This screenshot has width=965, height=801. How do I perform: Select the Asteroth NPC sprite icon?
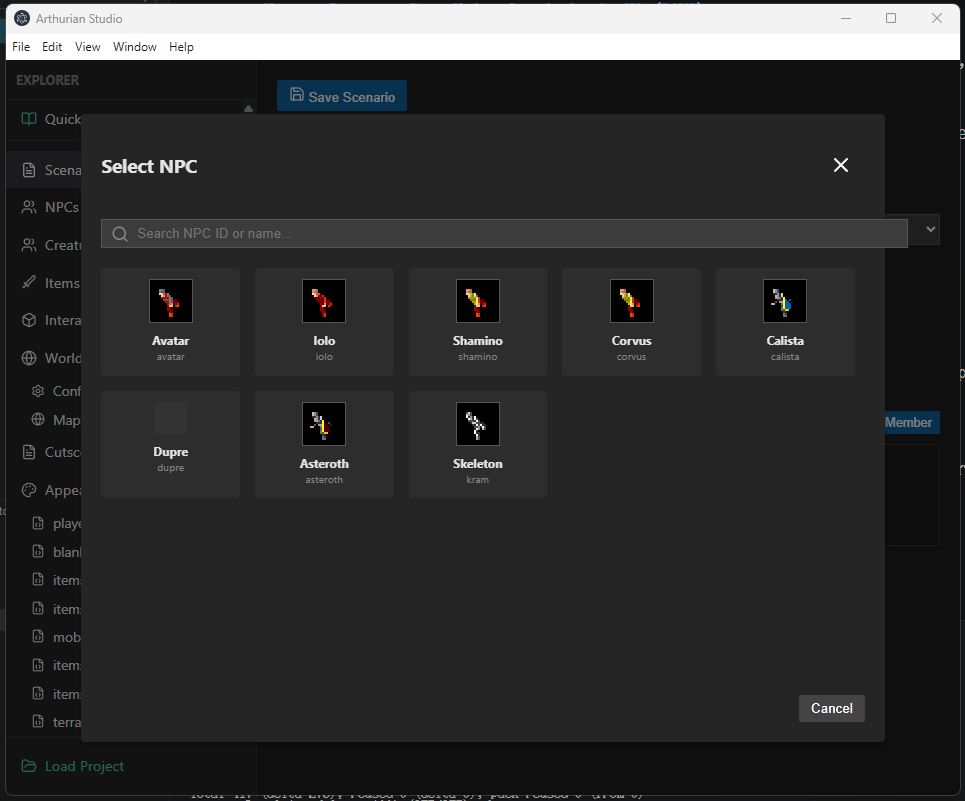pyautogui.click(x=324, y=424)
